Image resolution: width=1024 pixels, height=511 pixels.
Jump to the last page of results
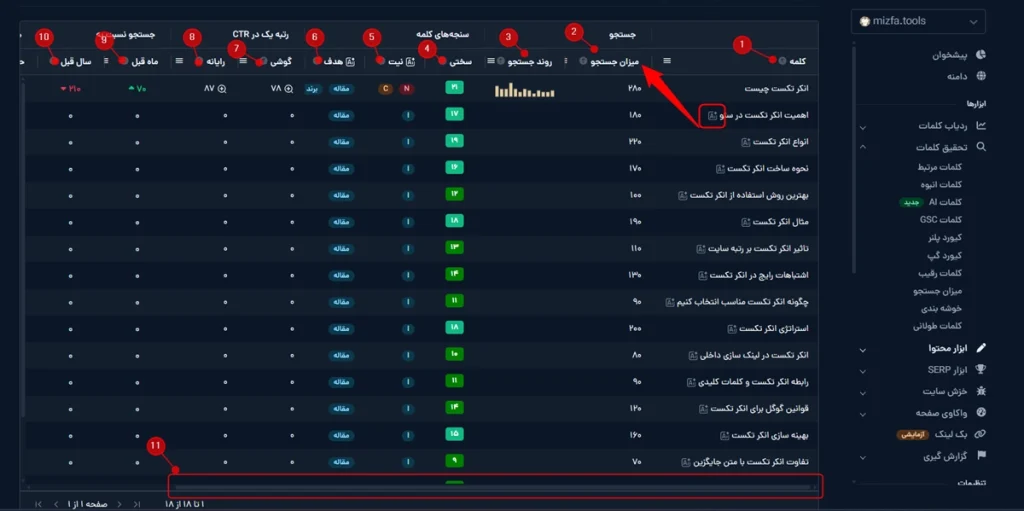click(39, 504)
